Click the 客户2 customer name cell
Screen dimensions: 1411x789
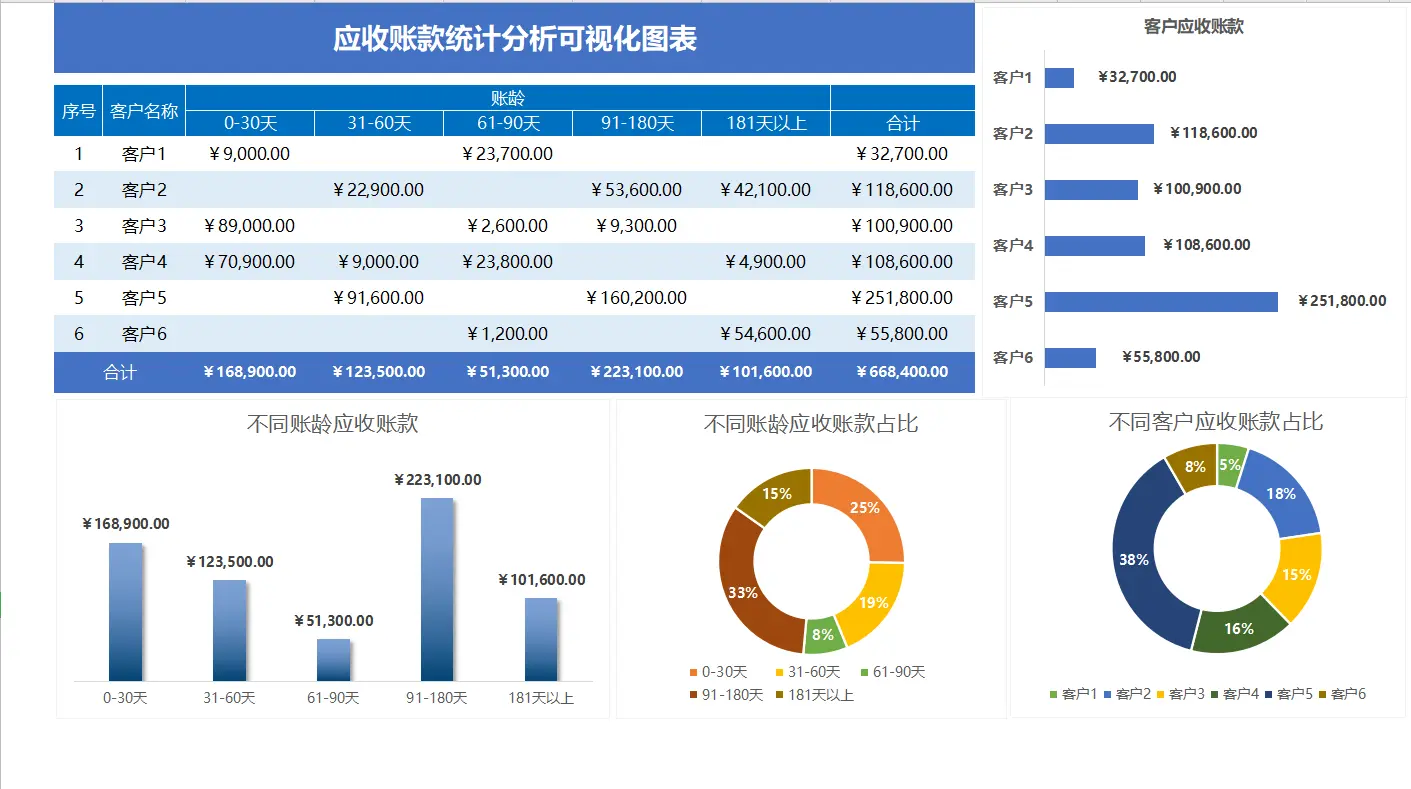point(144,189)
